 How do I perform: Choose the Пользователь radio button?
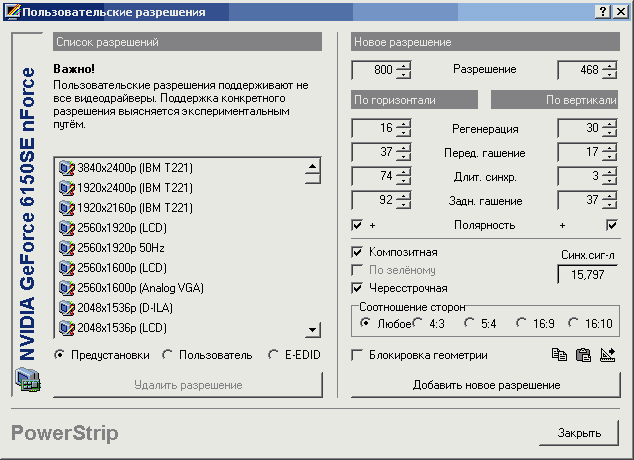[168, 355]
